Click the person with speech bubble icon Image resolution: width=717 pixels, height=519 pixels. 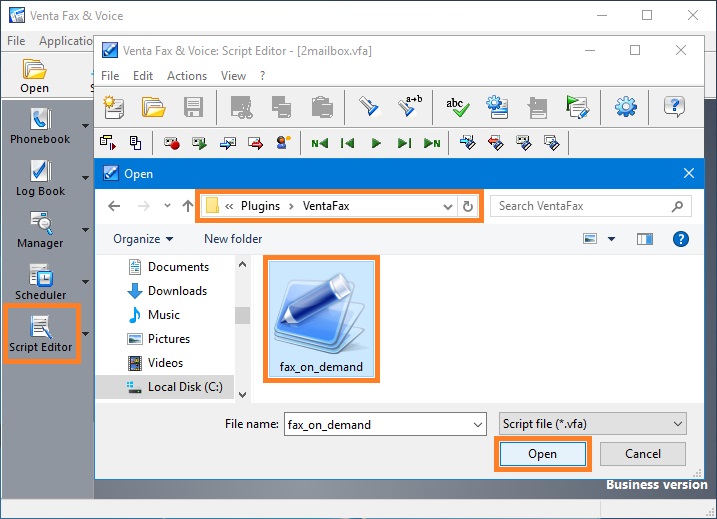pyautogui.click(x=283, y=143)
